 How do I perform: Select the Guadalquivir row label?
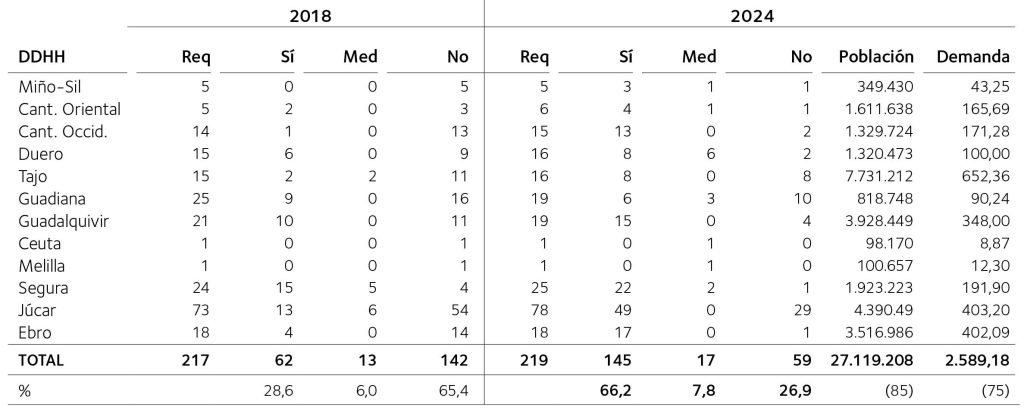click(62, 222)
